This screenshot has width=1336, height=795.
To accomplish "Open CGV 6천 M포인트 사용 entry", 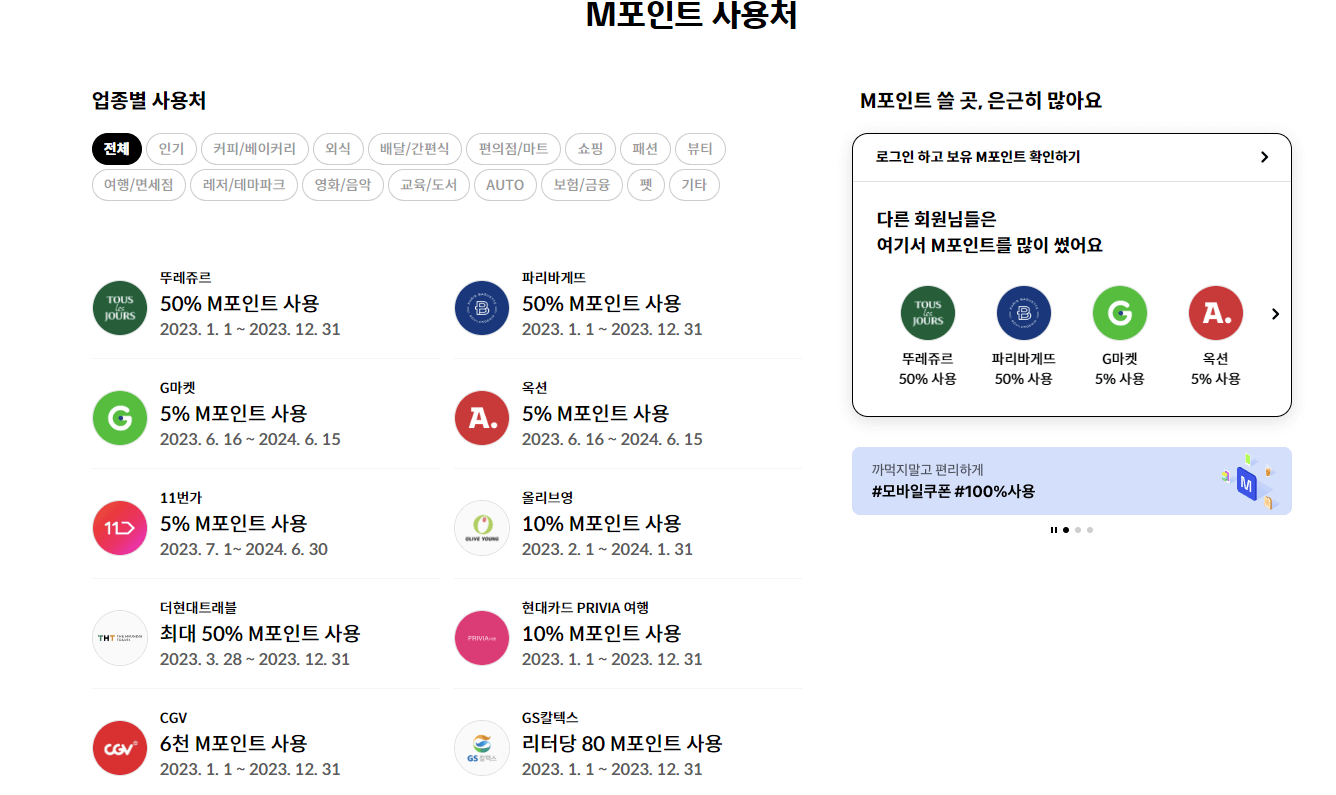I will [266, 744].
